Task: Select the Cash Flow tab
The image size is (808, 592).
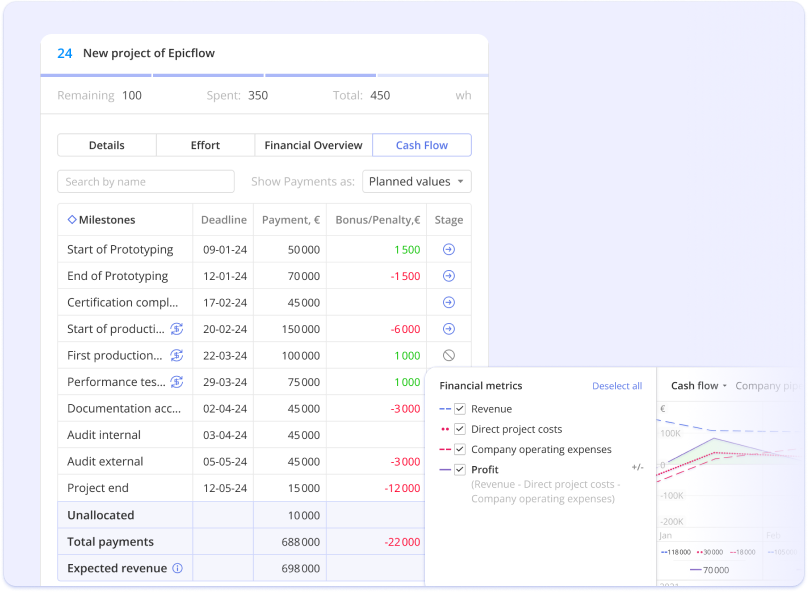Action: click(x=422, y=145)
